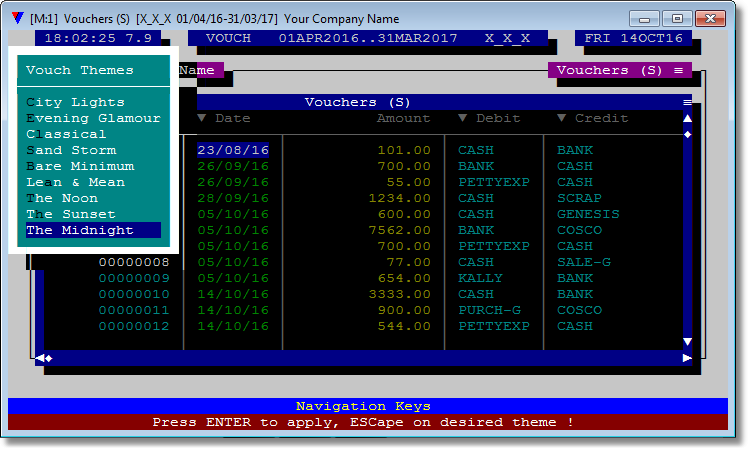Select voucher number 00000009
The height and width of the screenshot is (450, 748).
[x=134, y=278]
